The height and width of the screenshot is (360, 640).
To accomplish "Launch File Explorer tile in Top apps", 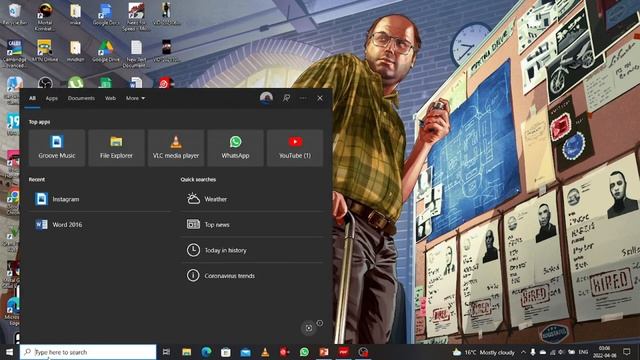I will [116, 148].
